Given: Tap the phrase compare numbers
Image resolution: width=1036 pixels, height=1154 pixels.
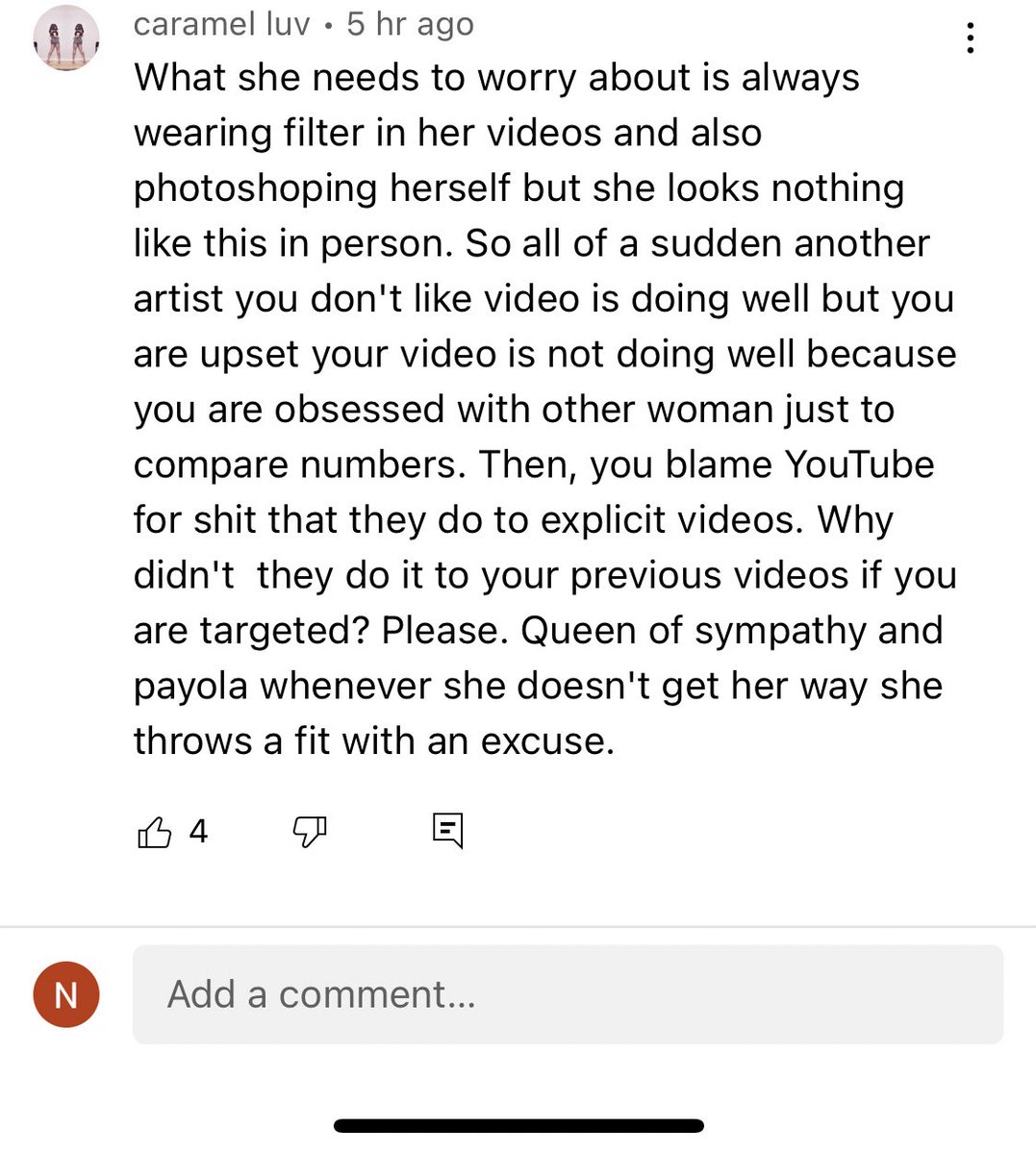Looking at the screenshot, I should click(x=299, y=466).
